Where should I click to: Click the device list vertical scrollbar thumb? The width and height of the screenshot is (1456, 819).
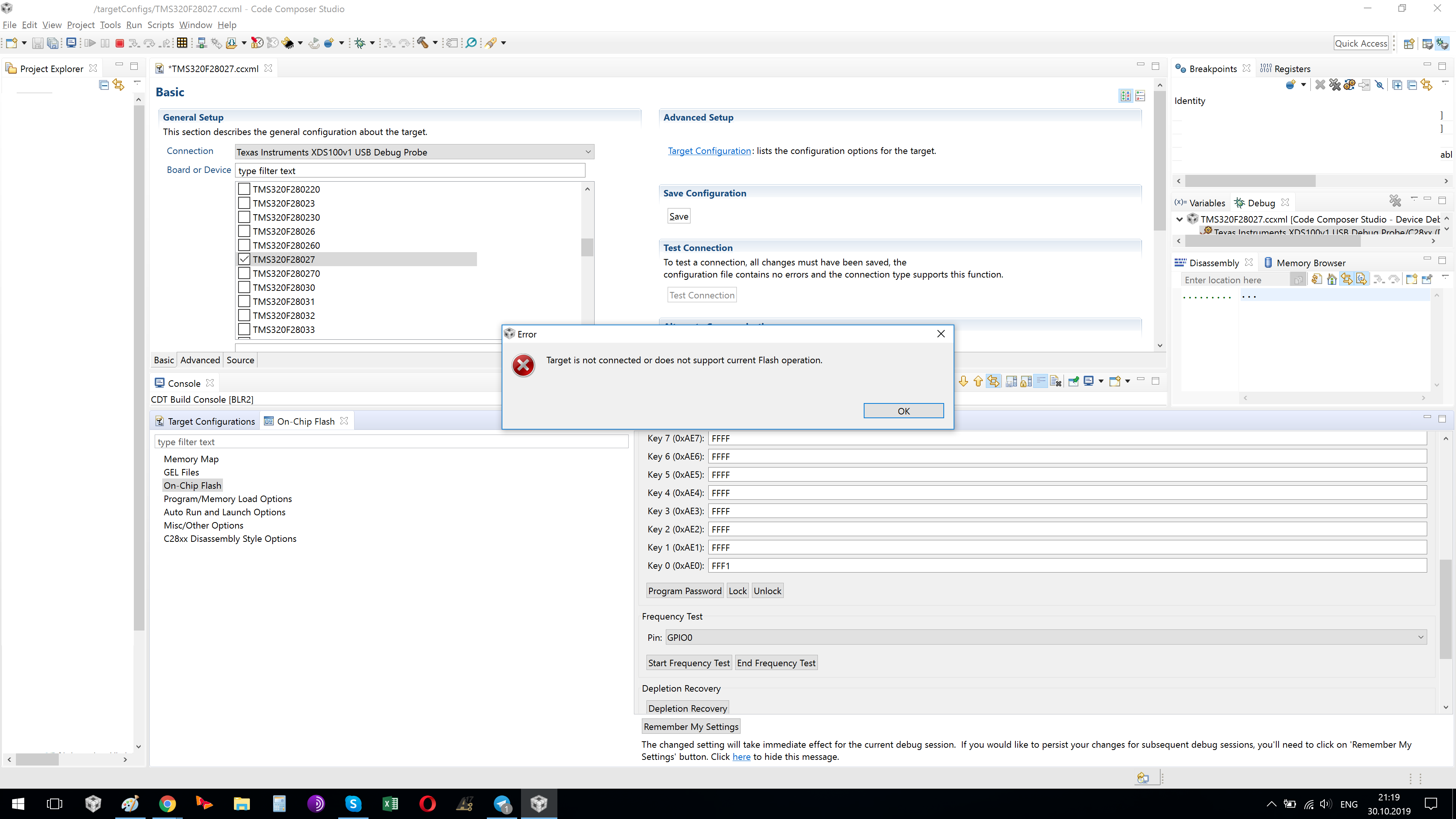pos(587,247)
